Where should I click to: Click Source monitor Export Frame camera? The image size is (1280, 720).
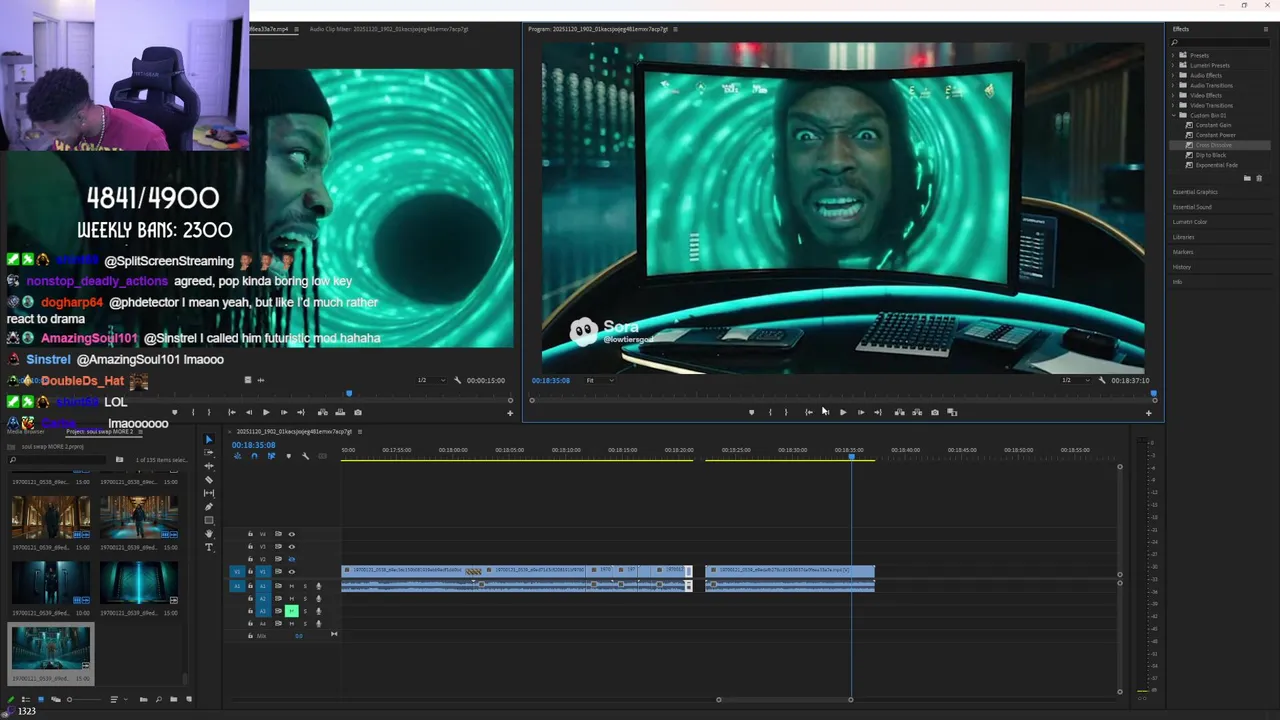coord(358,412)
